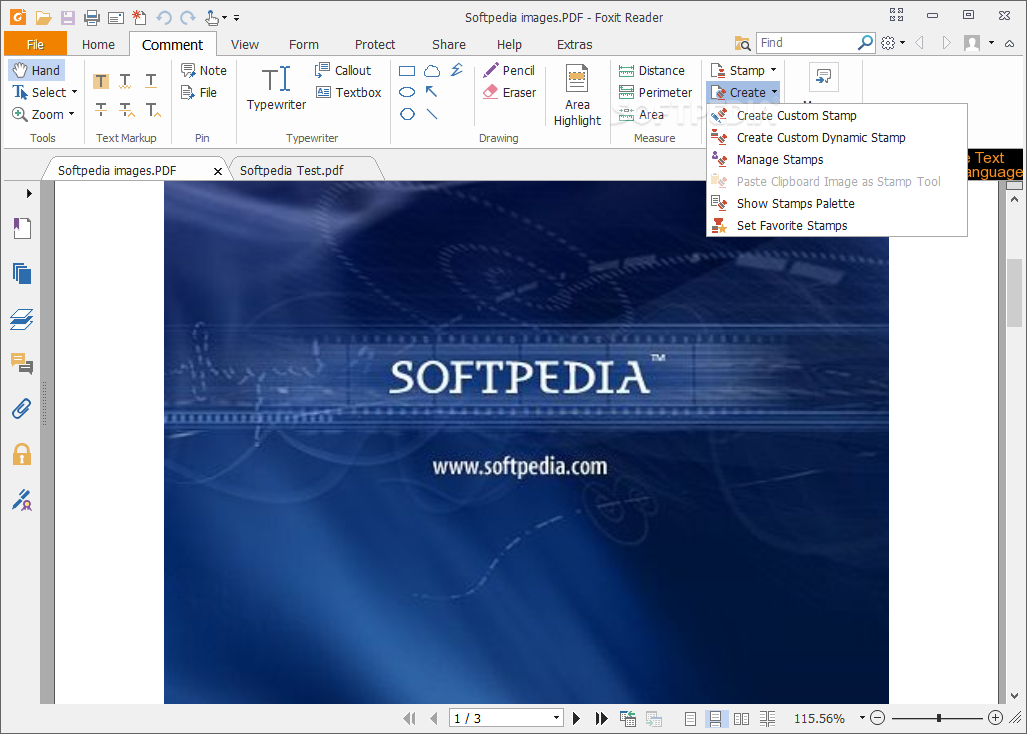Image resolution: width=1027 pixels, height=734 pixels.
Task: Click the Distance measure button
Action: [x=652, y=70]
